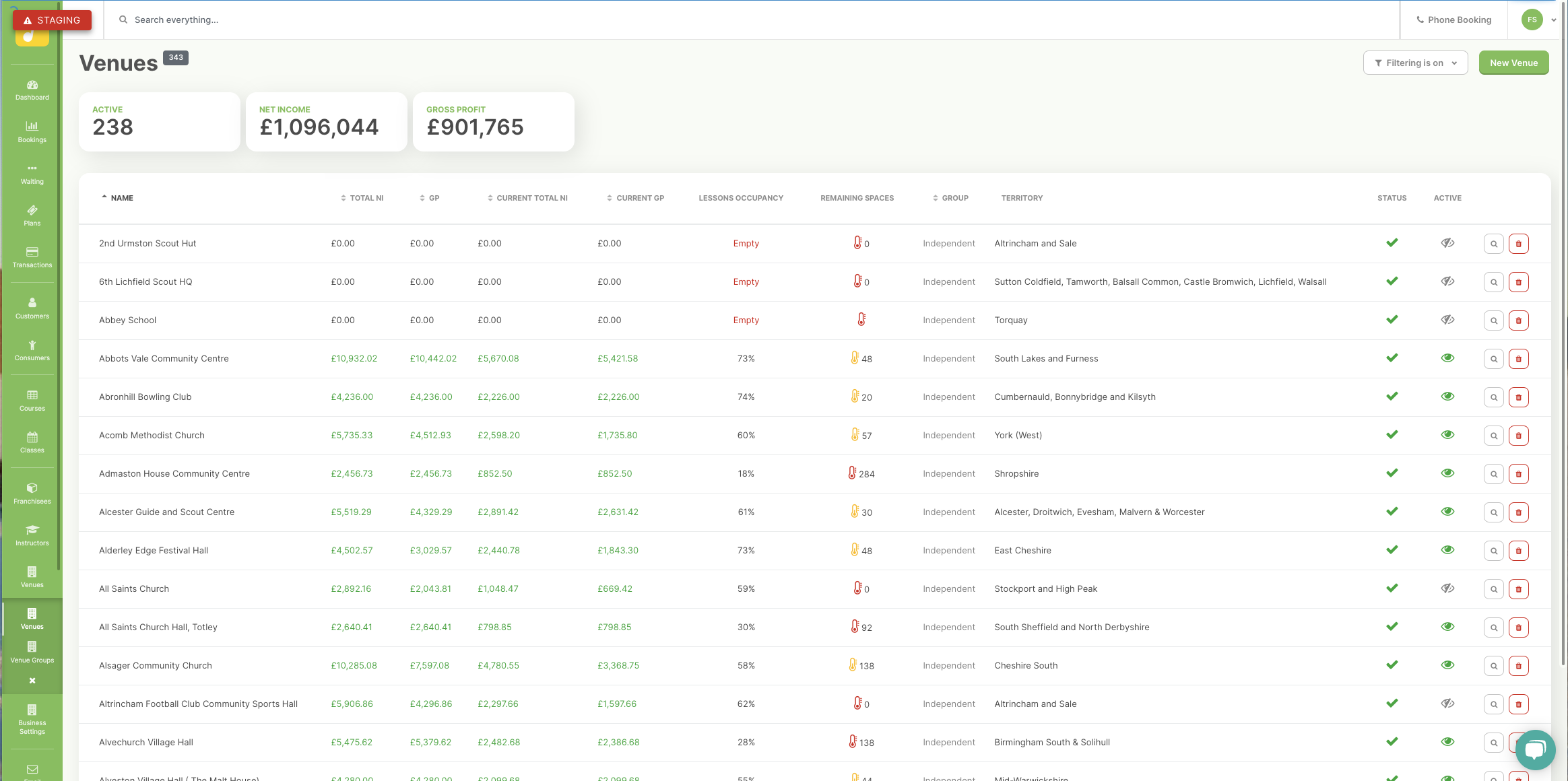Image resolution: width=1568 pixels, height=781 pixels.
Task: Open Venue Groups in the sidebar
Action: tap(32, 653)
